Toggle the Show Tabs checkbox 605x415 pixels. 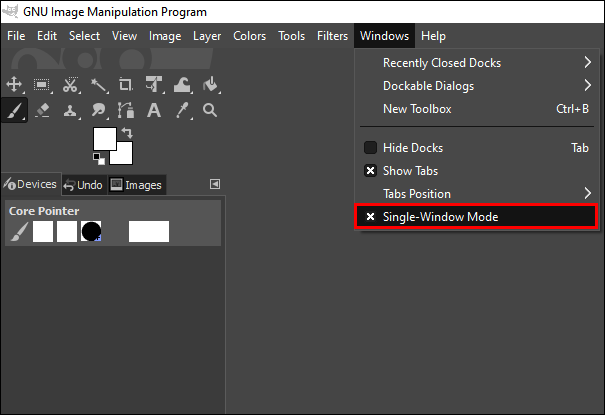[370, 170]
